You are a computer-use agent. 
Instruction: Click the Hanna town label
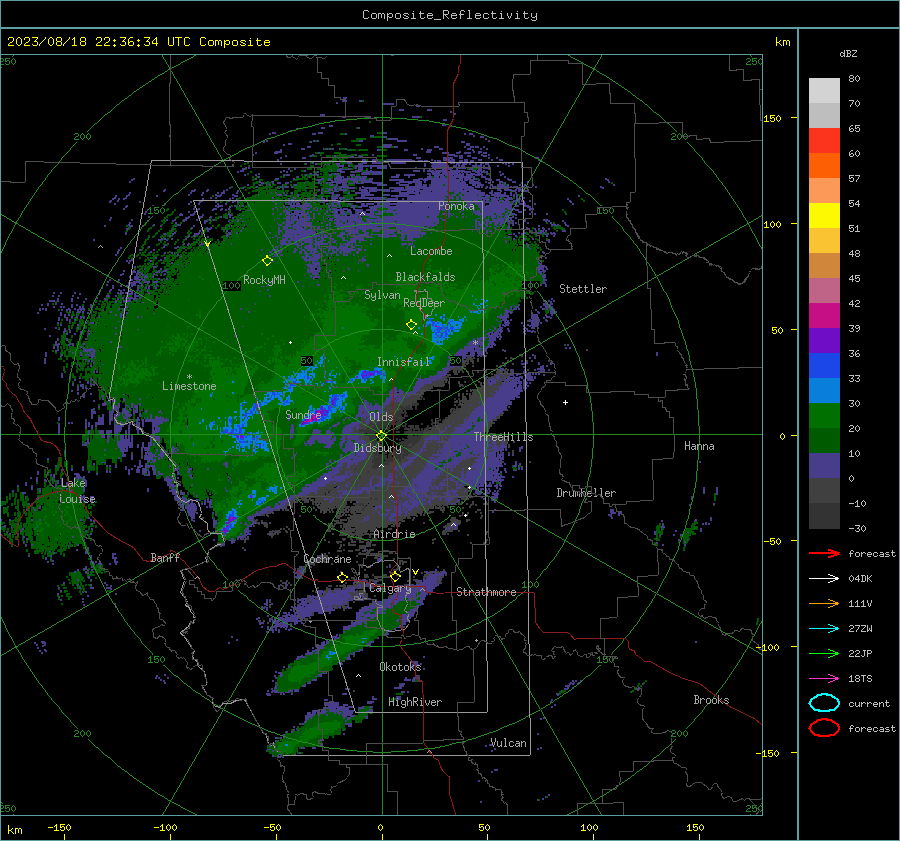[x=699, y=446]
